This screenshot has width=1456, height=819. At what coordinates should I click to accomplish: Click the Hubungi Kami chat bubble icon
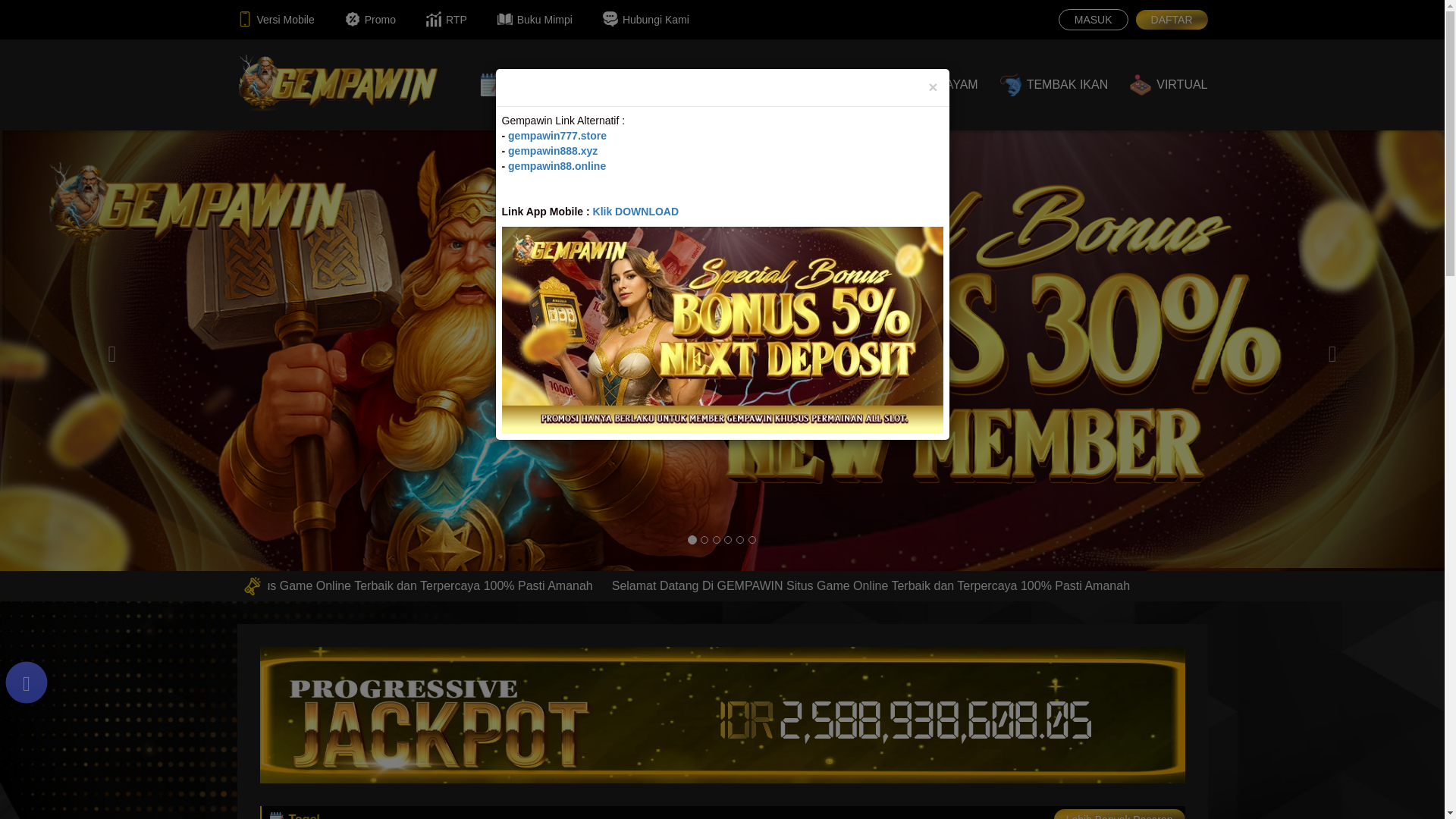click(x=610, y=18)
